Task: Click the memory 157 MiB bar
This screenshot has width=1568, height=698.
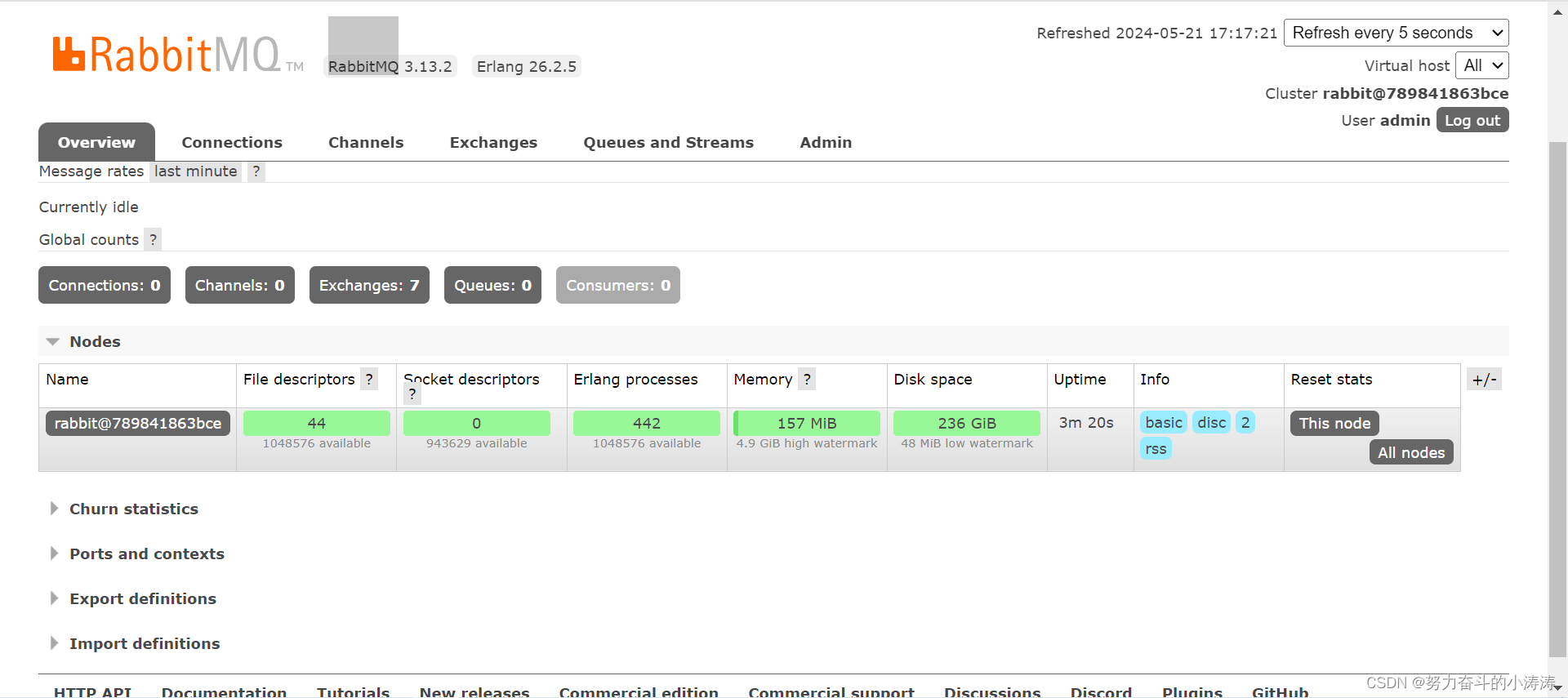Action: coord(807,423)
